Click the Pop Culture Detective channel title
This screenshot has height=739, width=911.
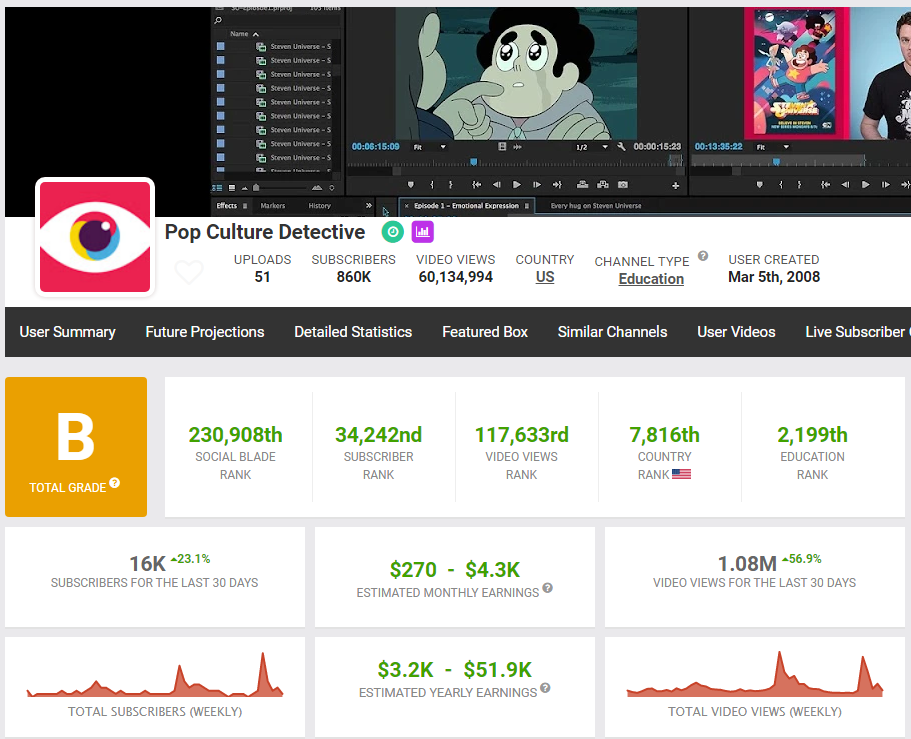tap(265, 232)
